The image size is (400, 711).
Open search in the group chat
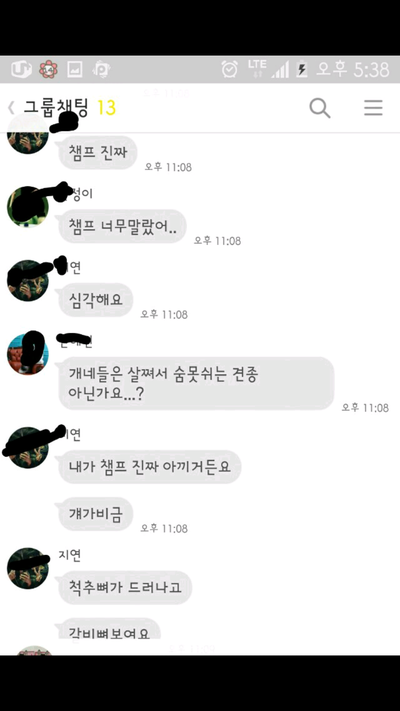[x=320, y=108]
